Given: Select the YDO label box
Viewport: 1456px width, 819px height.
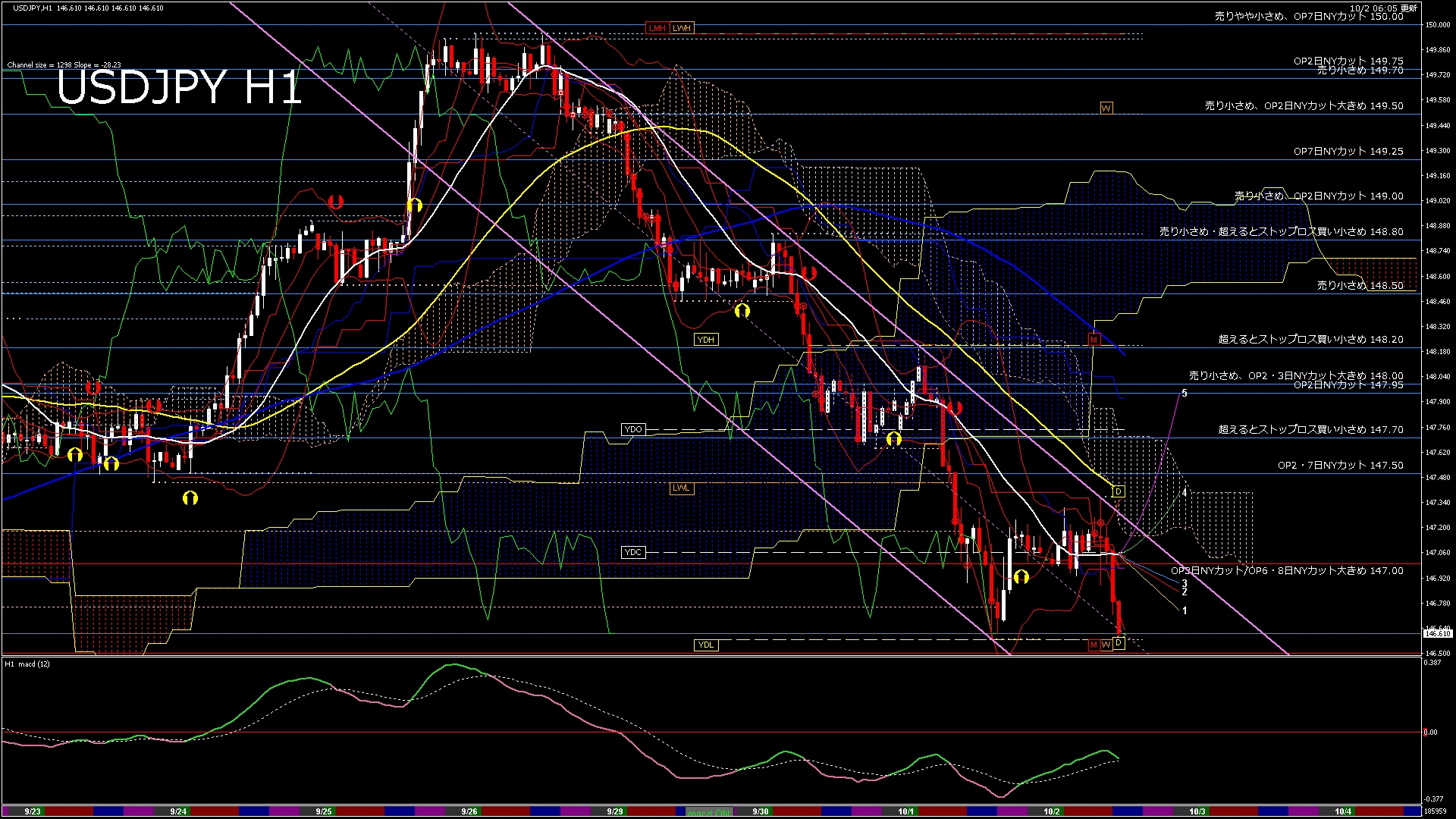Looking at the screenshot, I should (x=633, y=430).
